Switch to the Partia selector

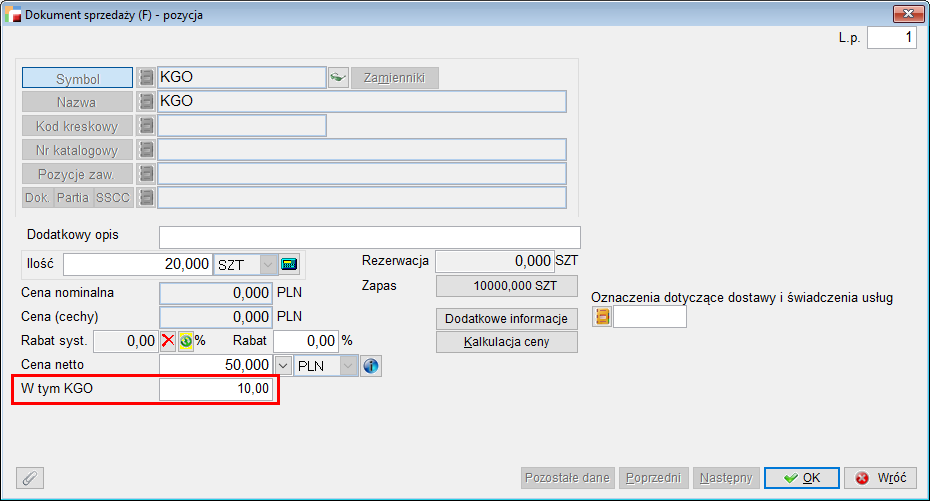(x=73, y=198)
